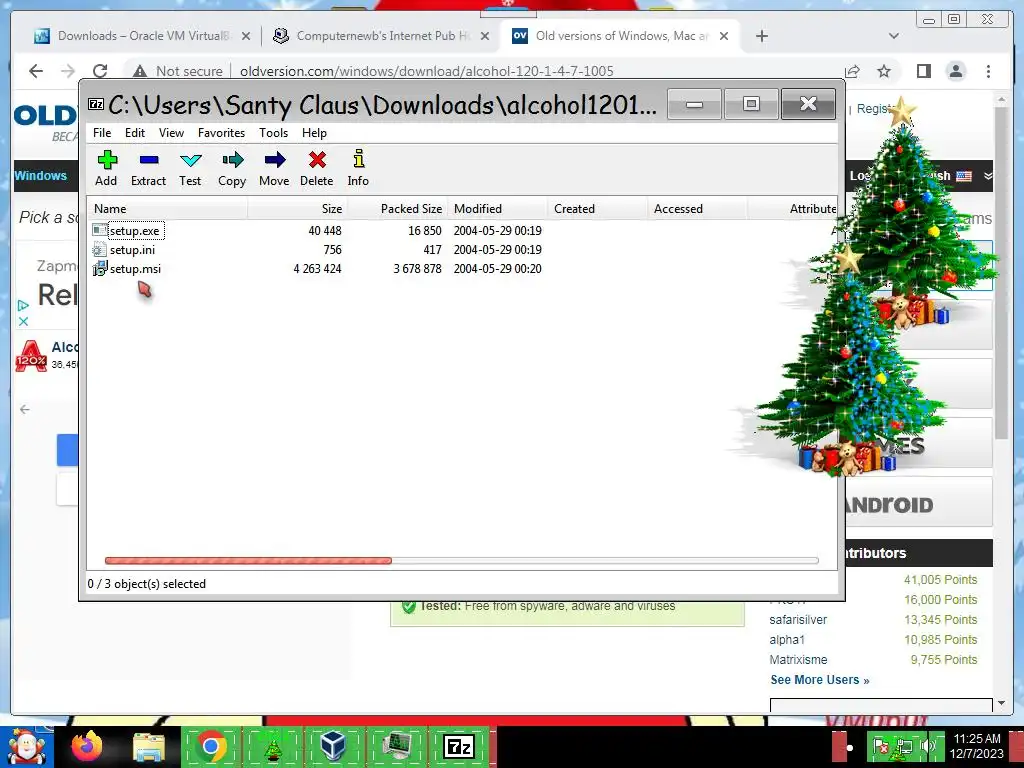
Task: Select the setup.exe file icon
Action: (x=99, y=230)
